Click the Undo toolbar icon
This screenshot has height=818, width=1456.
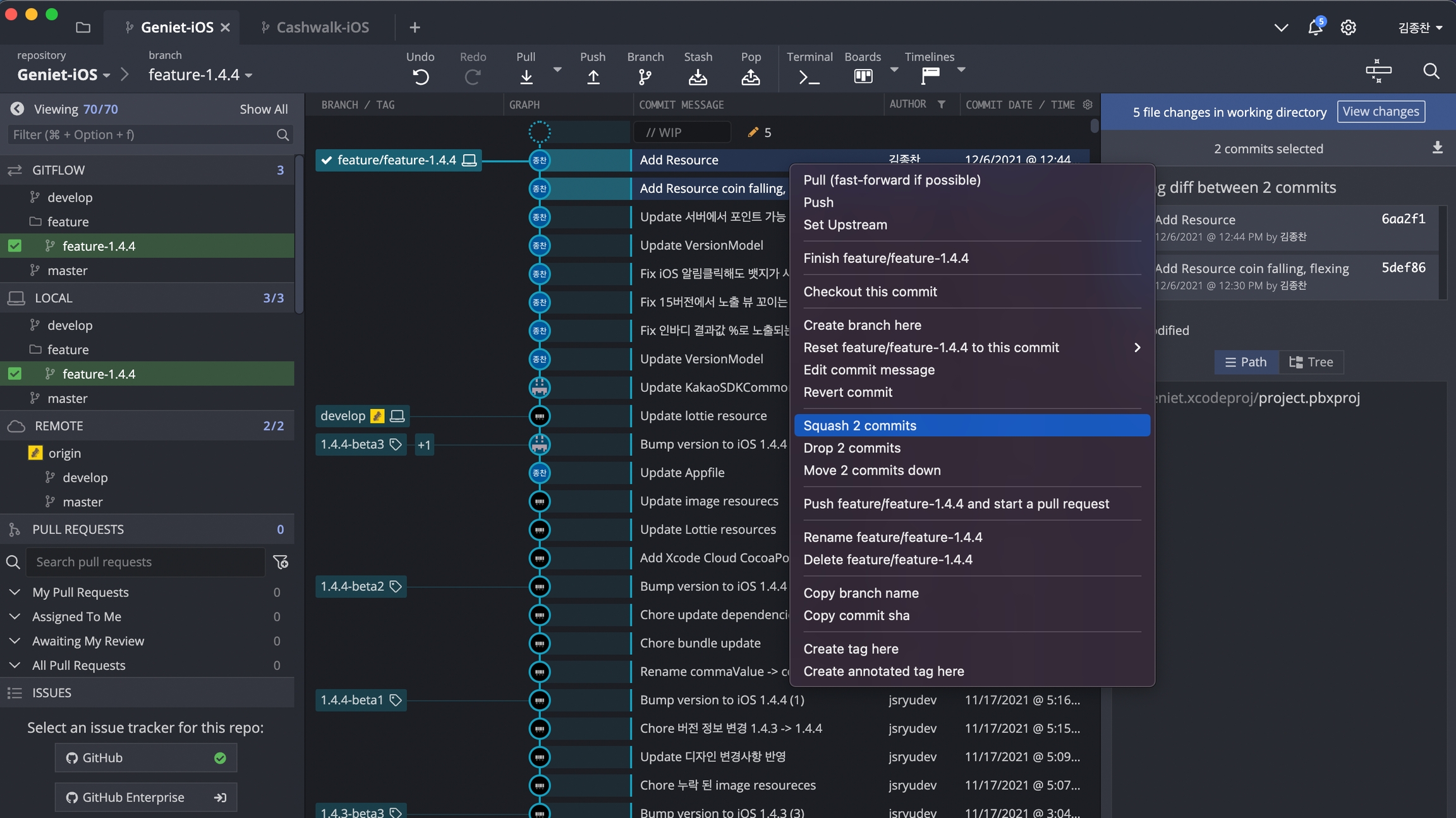[x=420, y=76]
